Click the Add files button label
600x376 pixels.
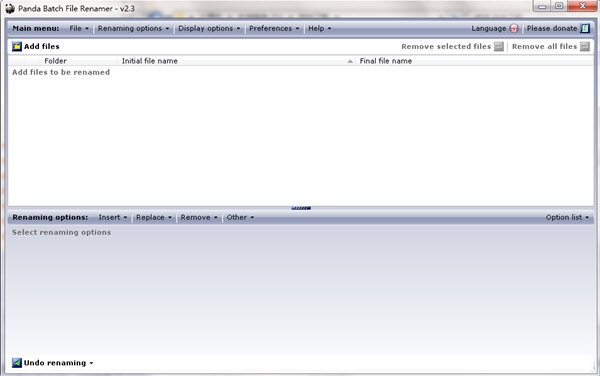(41, 47)
